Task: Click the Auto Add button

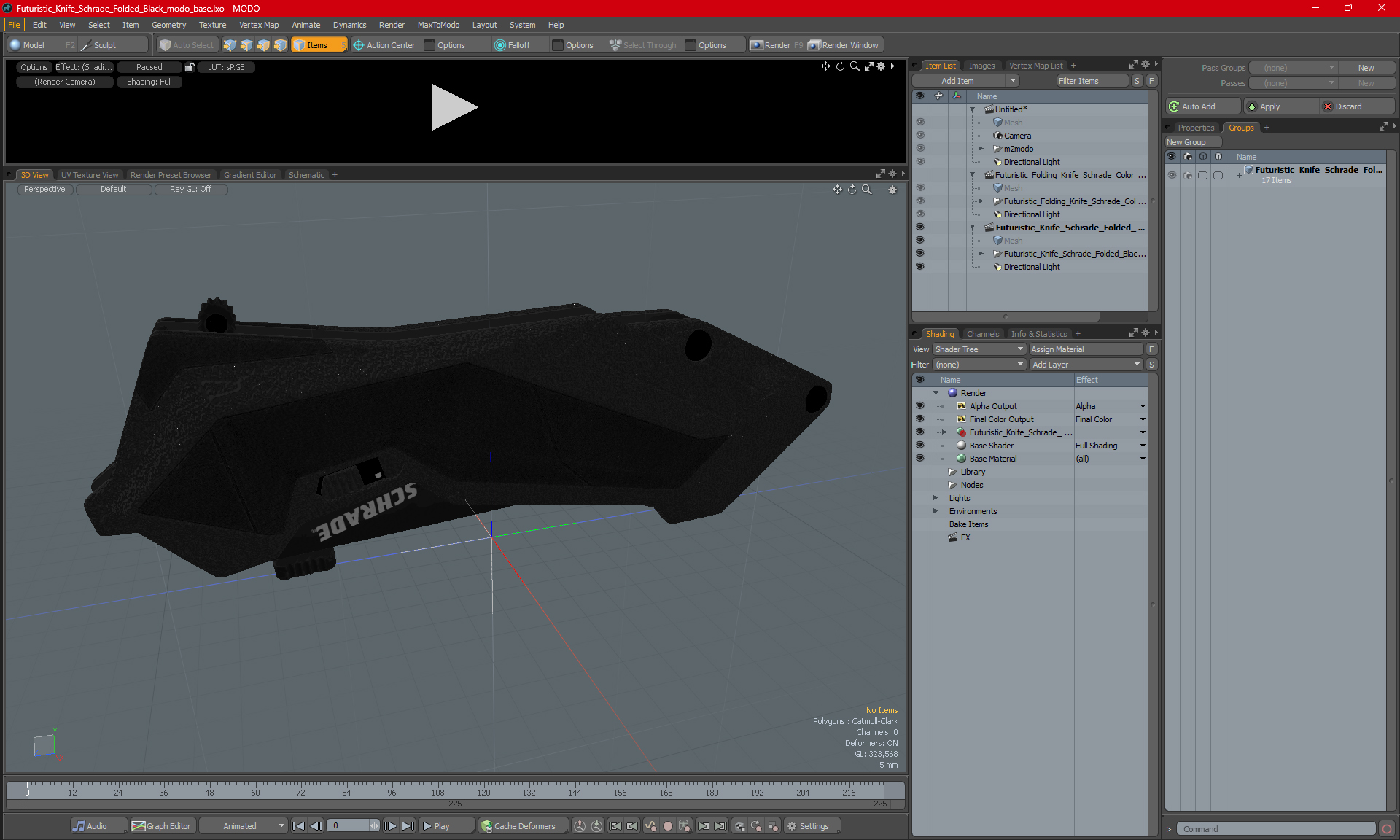Action: [1202, 106]
